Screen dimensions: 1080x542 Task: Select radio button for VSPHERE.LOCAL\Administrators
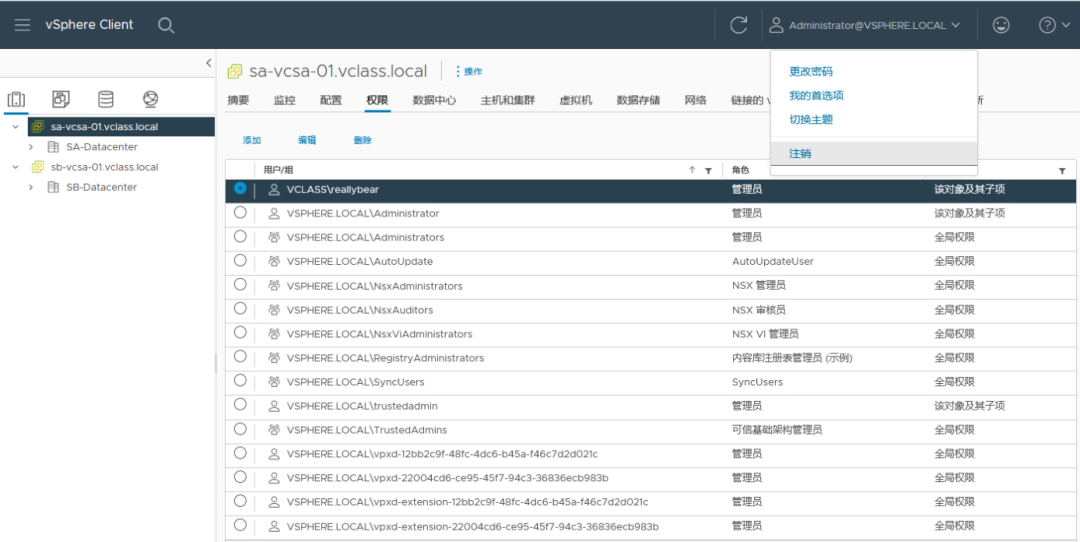click(x=240, y=236)
